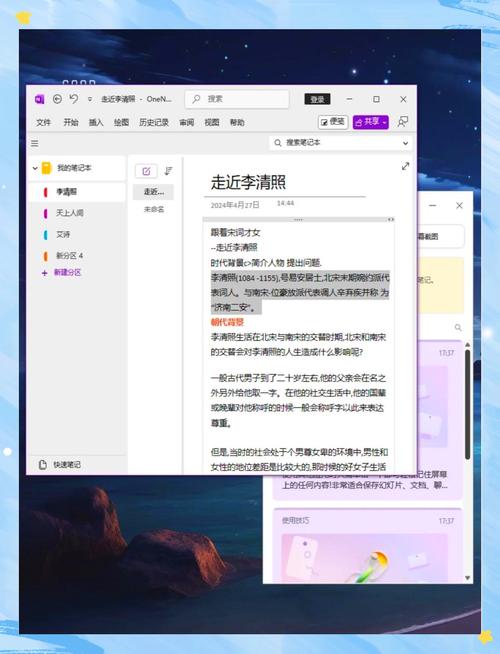Select the 新分区 4 section

(77, 256)
